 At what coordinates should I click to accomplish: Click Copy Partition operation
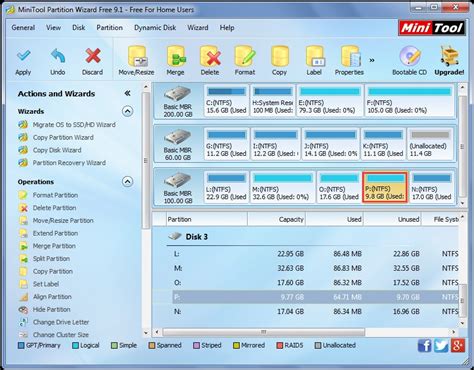(x=46, y=271)
